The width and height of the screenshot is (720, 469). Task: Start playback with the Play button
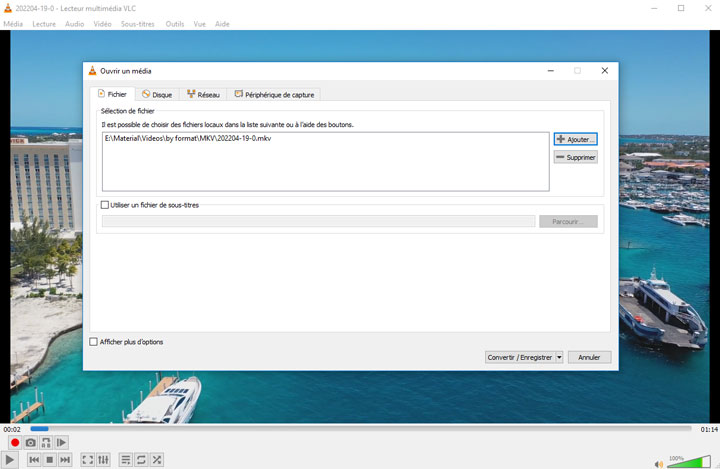[x=10, y=459]
